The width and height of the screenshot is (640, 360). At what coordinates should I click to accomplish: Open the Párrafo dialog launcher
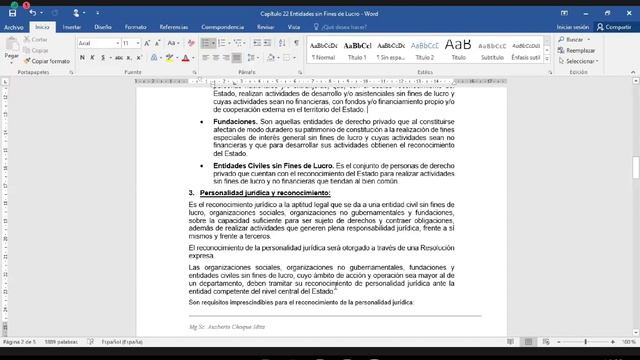(x=300, y=72)
